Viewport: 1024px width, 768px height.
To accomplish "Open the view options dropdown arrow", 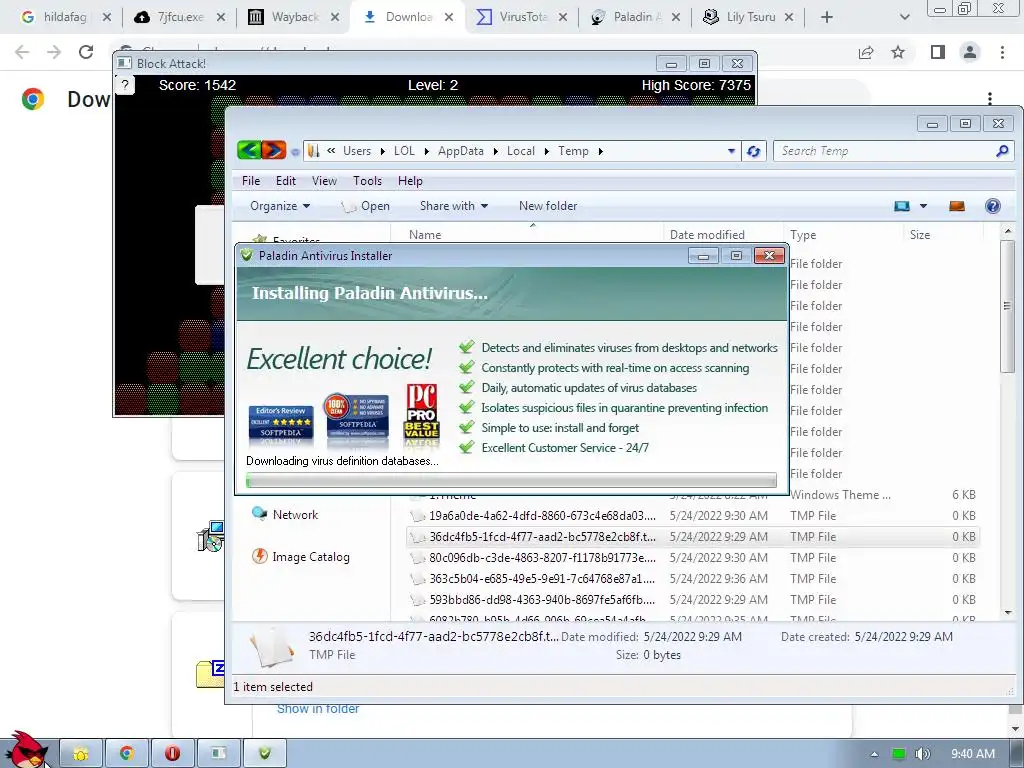I will (923, 206).
